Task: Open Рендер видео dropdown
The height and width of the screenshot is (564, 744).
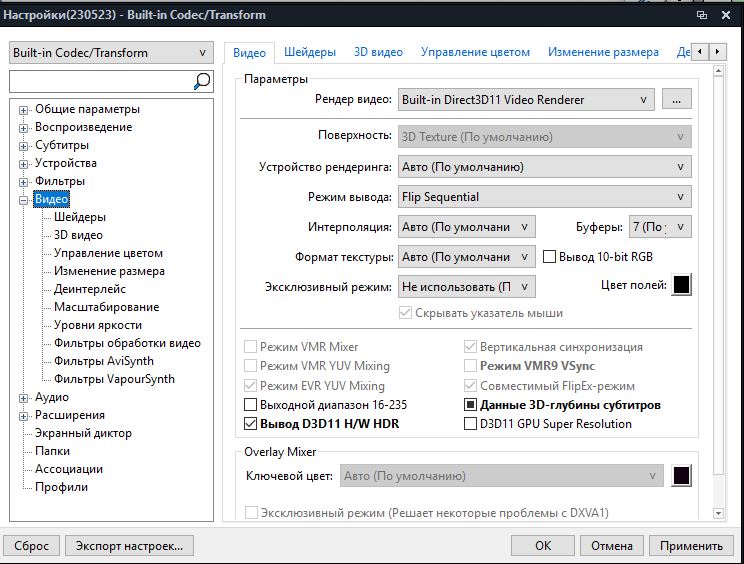Action: (x=526, y=100)
